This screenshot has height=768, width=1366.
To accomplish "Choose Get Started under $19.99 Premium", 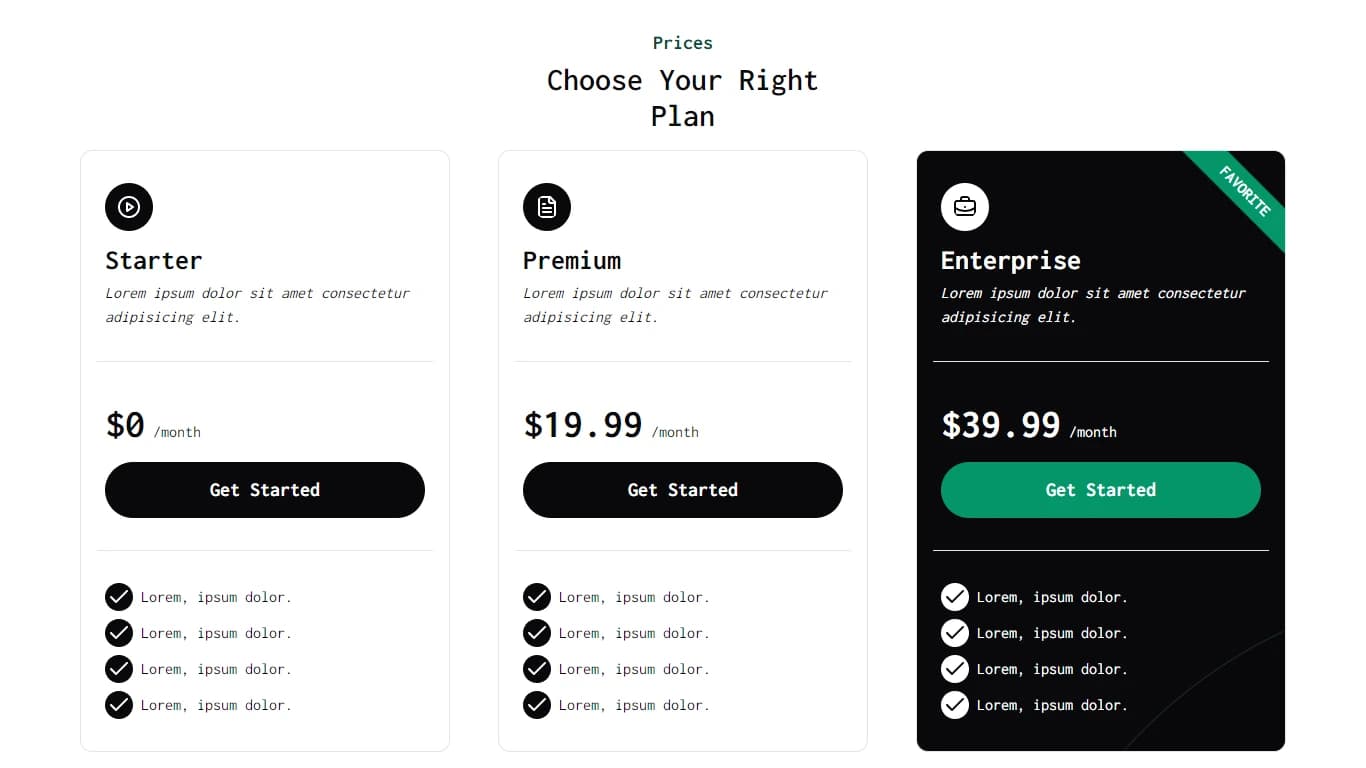I will (x=683, y=490).
